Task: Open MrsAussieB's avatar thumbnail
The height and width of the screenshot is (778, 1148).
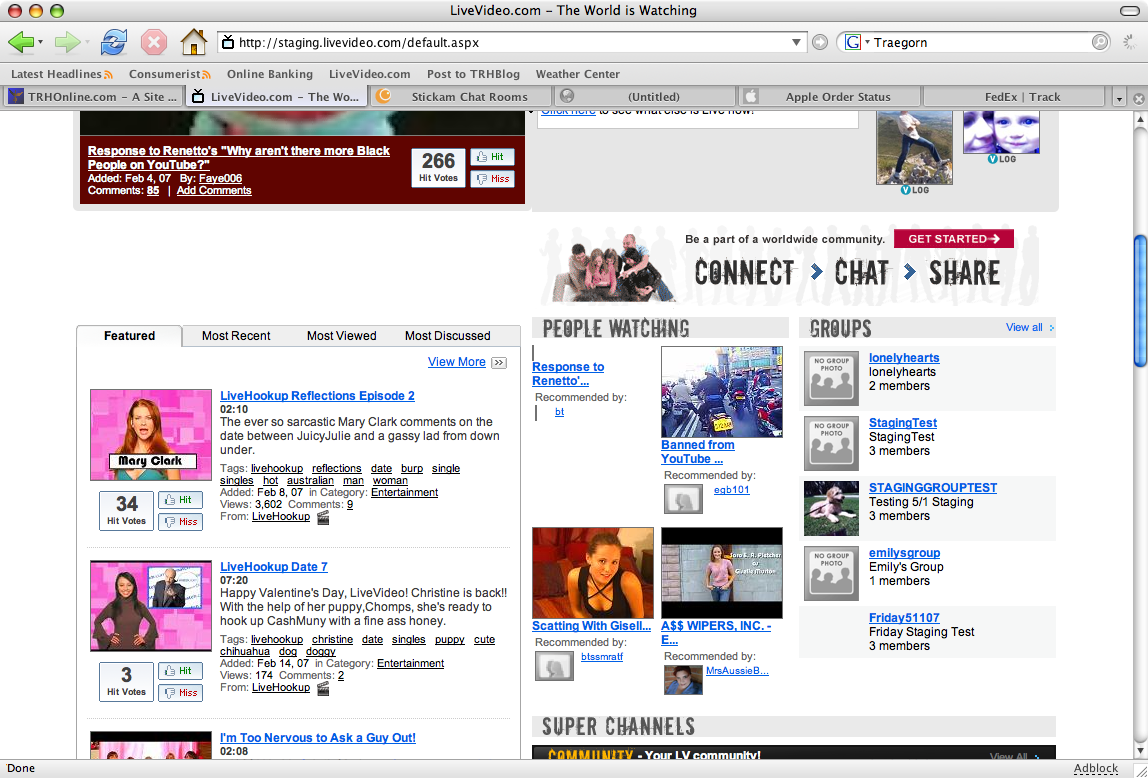Action: 683,680
